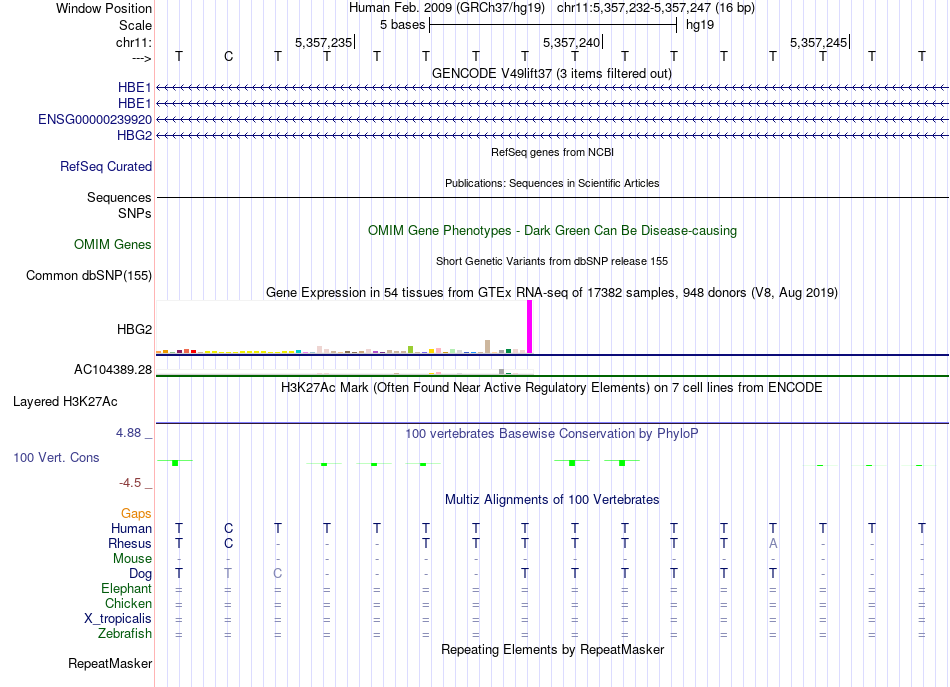Click the 'Publications: Sequences in Scientific Articles' title
The height and width of the screenshot is (687, 950).
[552, 183]
